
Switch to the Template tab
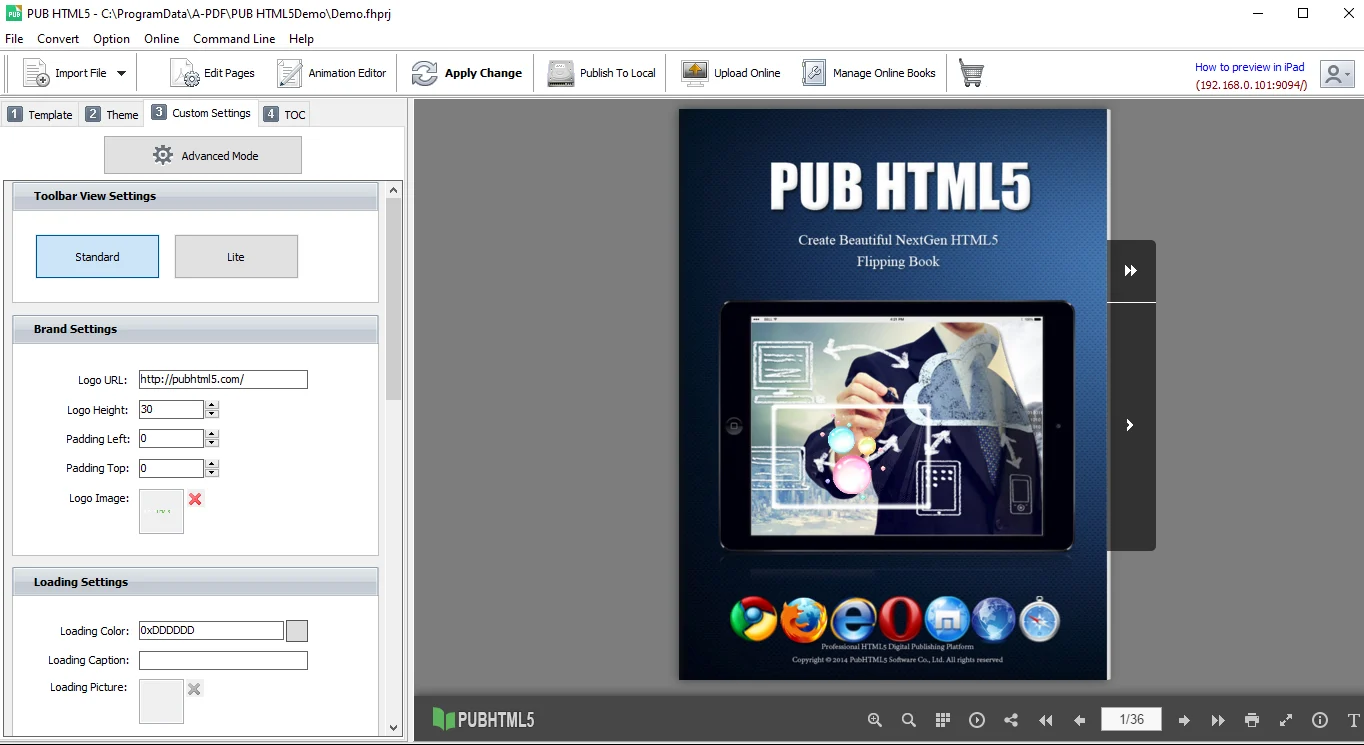(x=40, y=114)
